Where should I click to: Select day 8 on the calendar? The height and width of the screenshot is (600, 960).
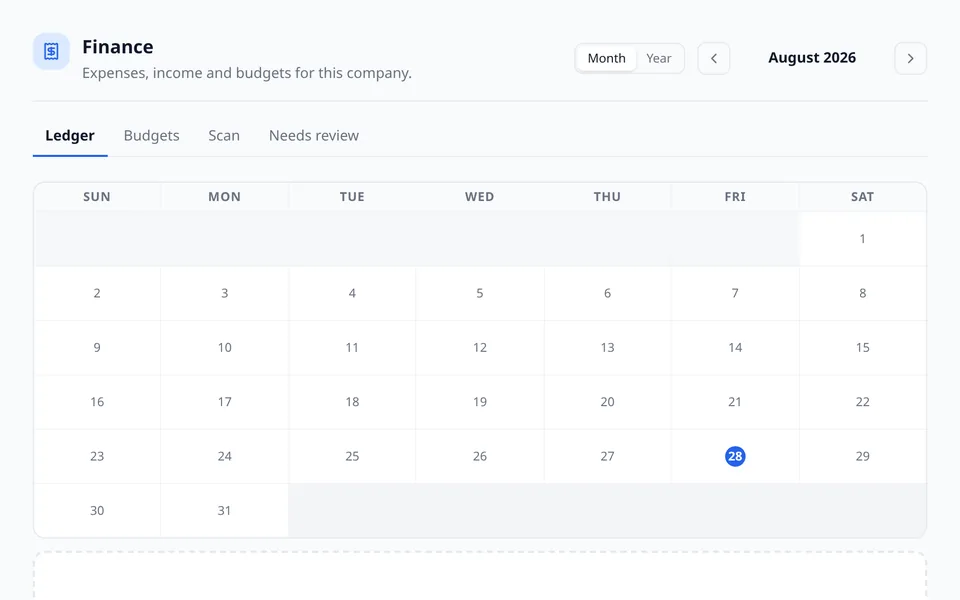tap(863, 293)
